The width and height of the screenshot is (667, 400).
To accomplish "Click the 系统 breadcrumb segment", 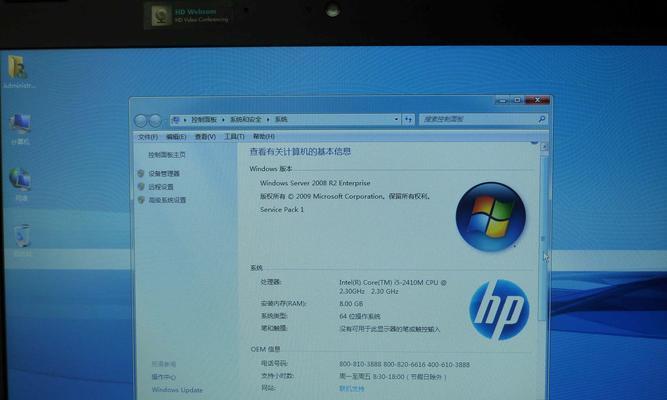I will [281, 120].
